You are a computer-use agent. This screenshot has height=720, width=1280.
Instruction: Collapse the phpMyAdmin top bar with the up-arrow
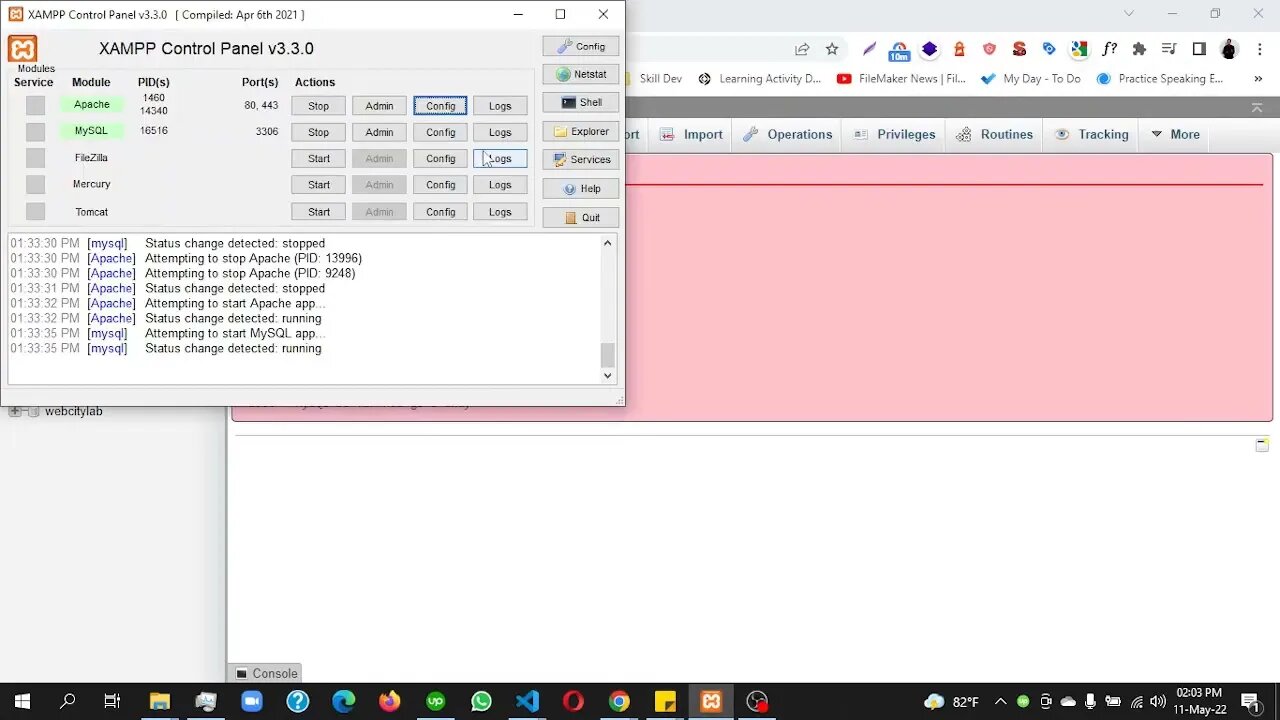1257,107
